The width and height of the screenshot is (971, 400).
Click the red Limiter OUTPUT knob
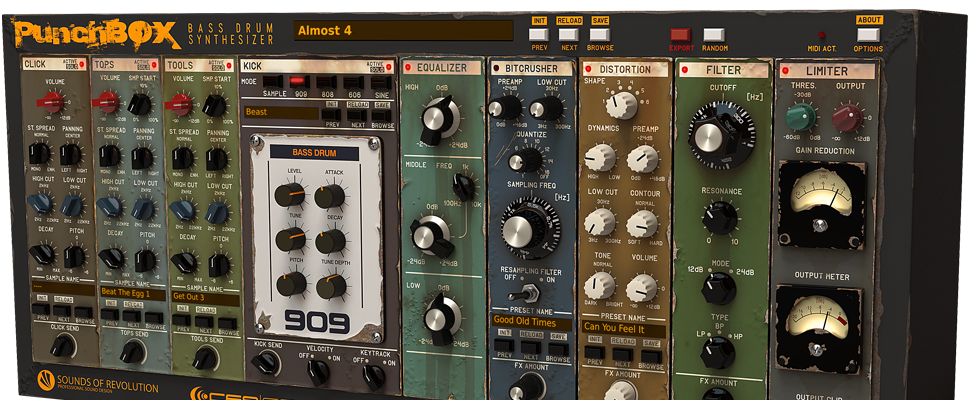click(x=848, y=118)
